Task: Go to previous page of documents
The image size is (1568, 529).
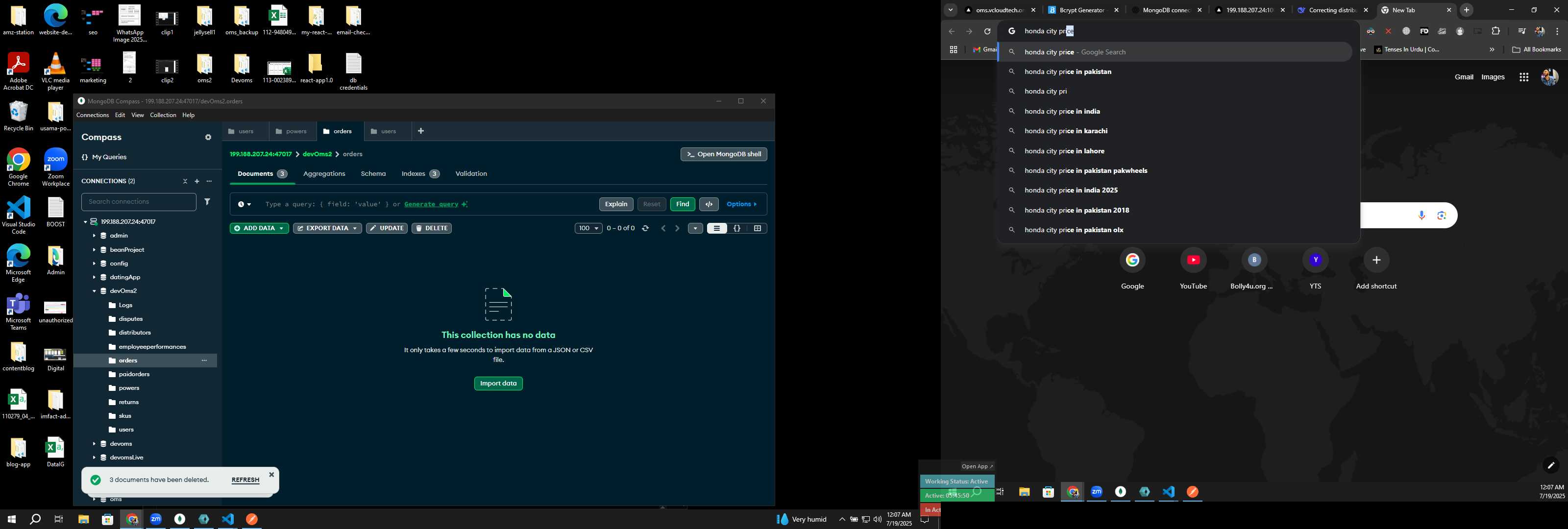Action: 663,229
